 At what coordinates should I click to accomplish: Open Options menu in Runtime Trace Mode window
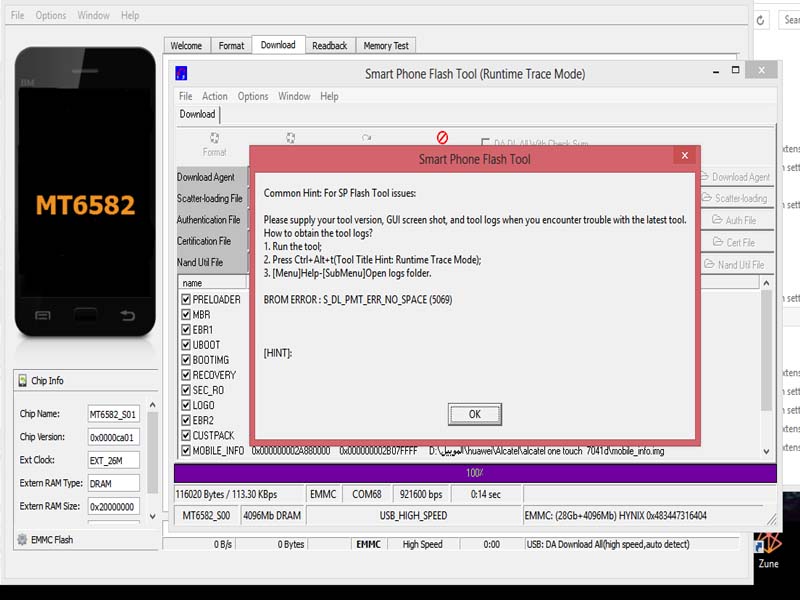(x=253, y=96)
